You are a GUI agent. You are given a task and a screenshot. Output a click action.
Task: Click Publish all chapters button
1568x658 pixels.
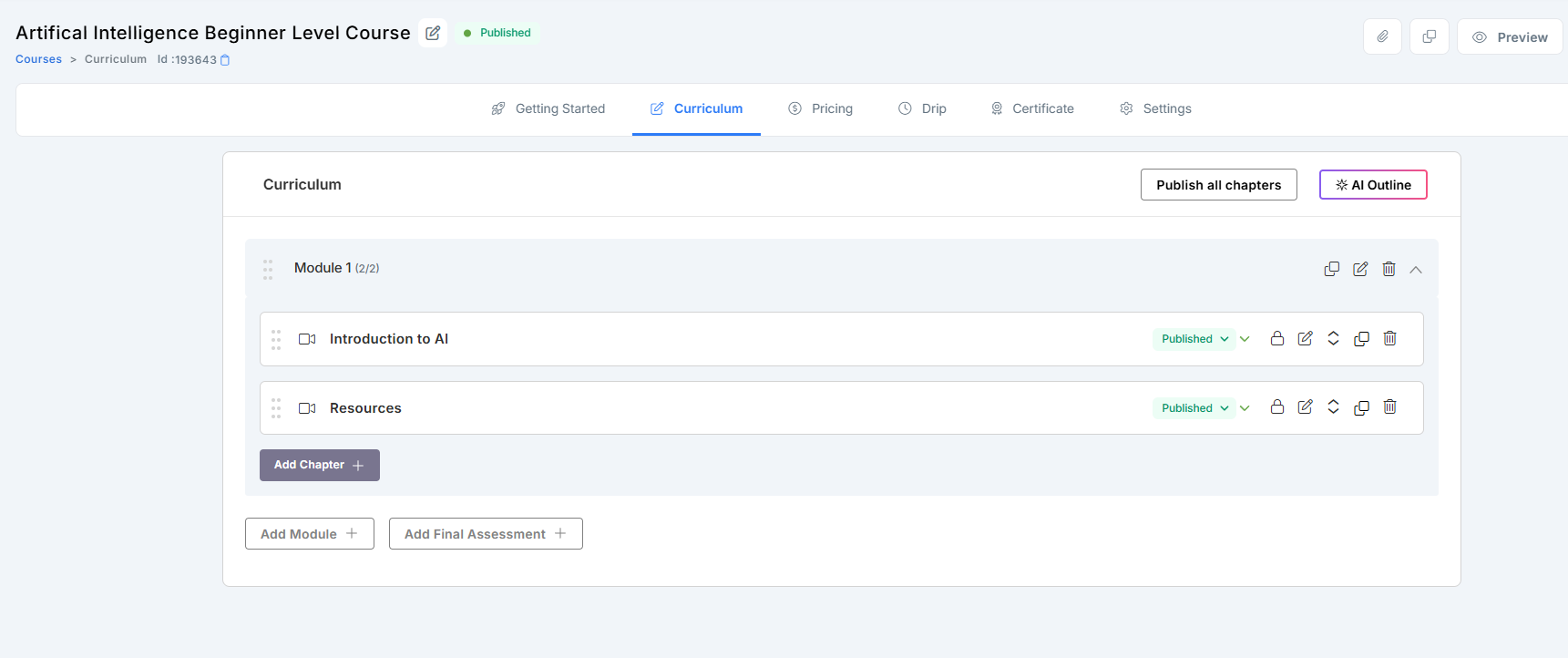(1218, 185)
